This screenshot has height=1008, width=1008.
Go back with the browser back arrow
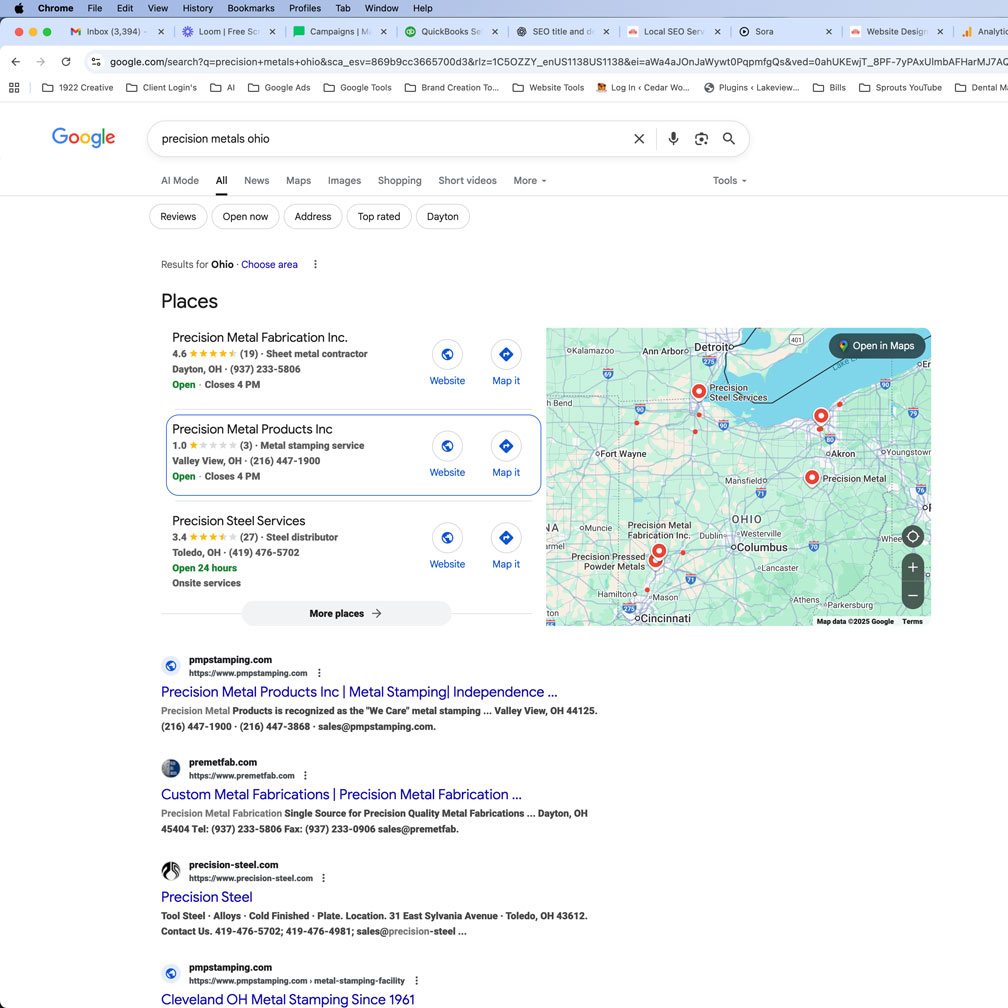16,62
